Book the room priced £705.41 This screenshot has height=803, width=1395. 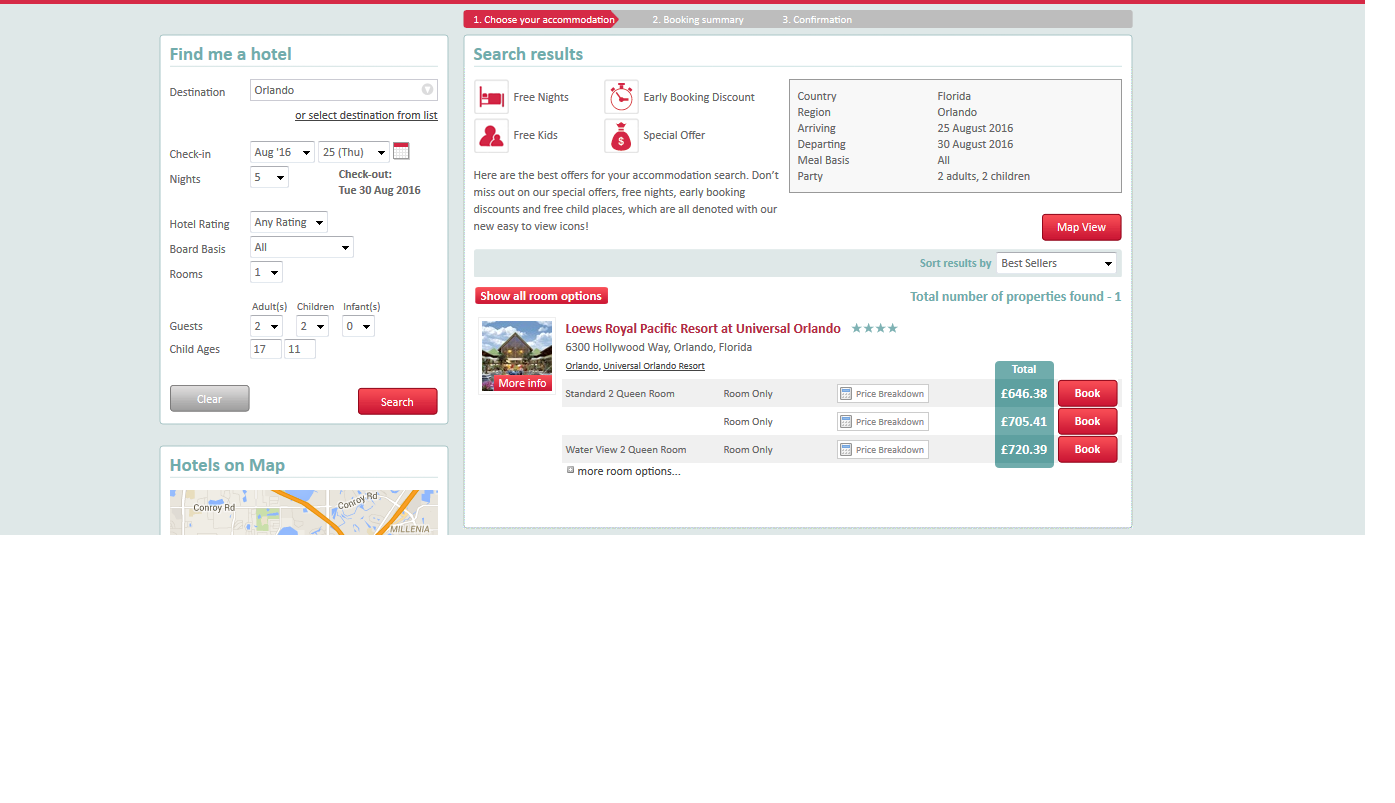click(x=1088, y=421)
